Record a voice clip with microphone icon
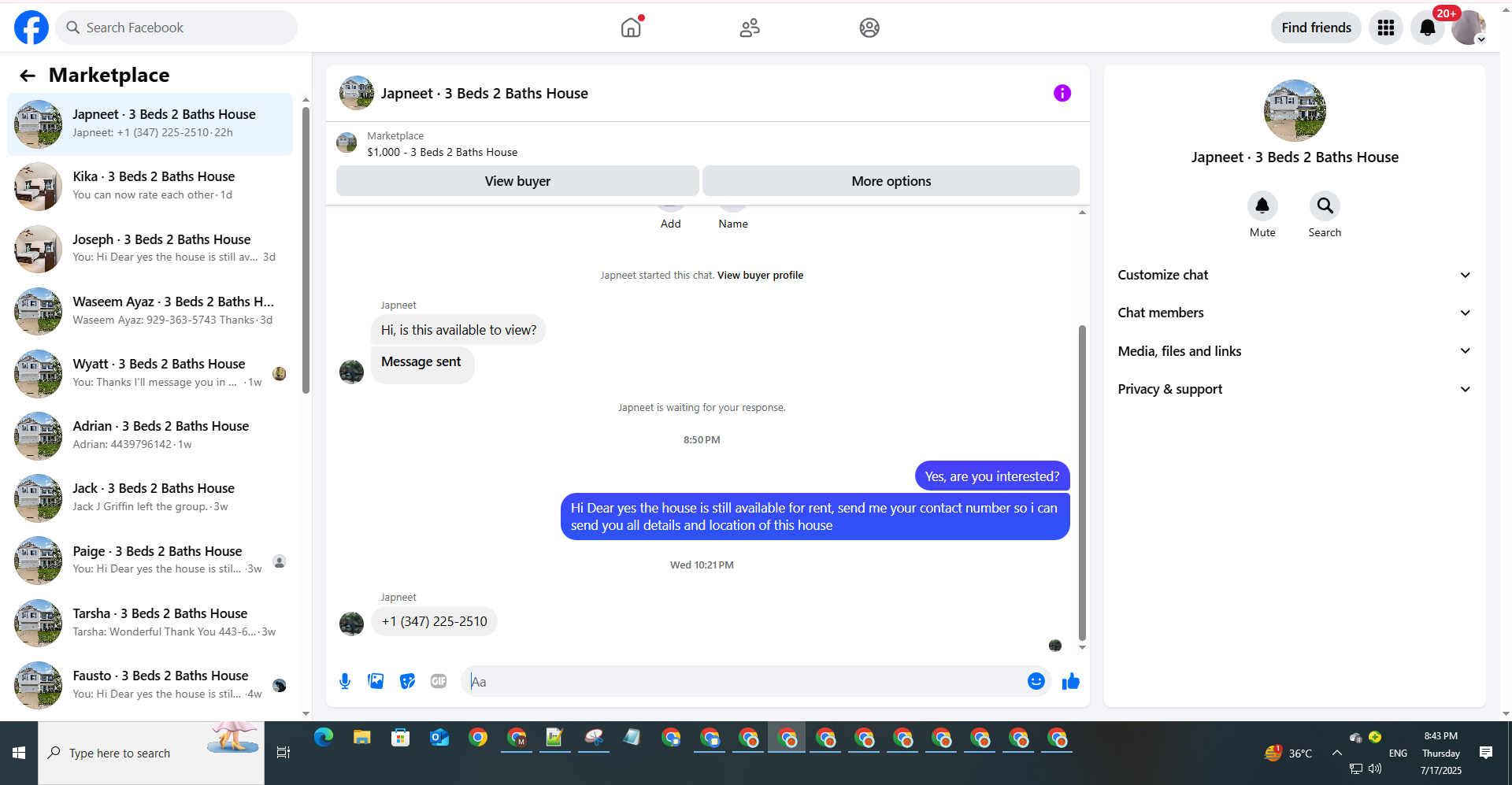This screenshot has height=785, width=1512. pyautogui.click(x=345, y=681)
